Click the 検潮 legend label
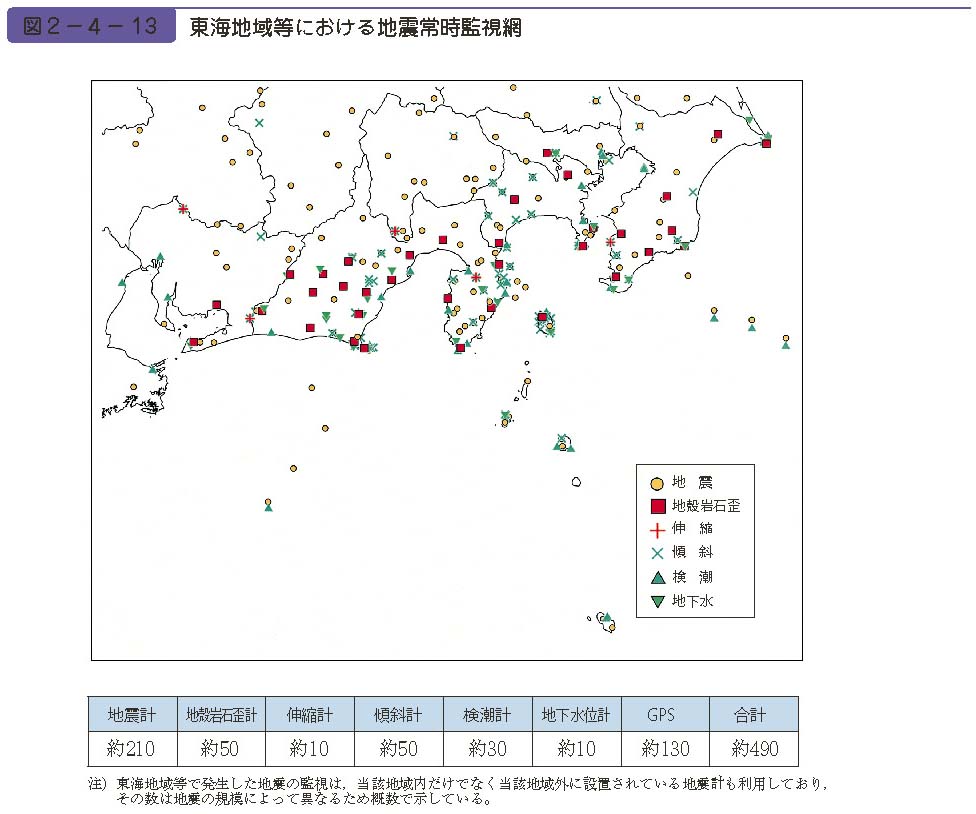 coord(692,577)
